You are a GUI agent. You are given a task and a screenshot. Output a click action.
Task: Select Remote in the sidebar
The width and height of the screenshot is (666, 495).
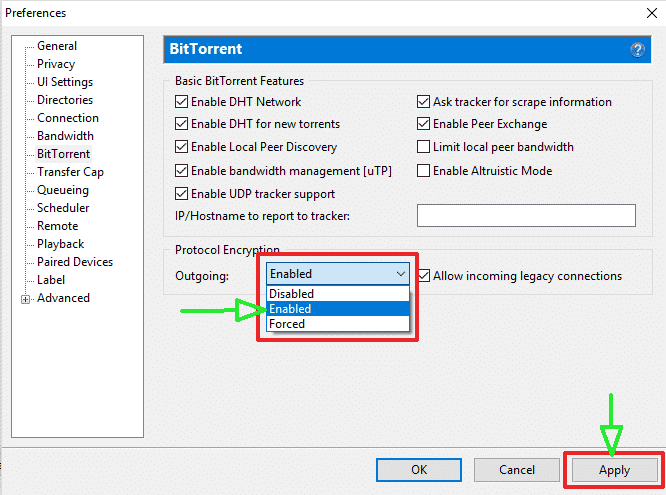point(58,226)
